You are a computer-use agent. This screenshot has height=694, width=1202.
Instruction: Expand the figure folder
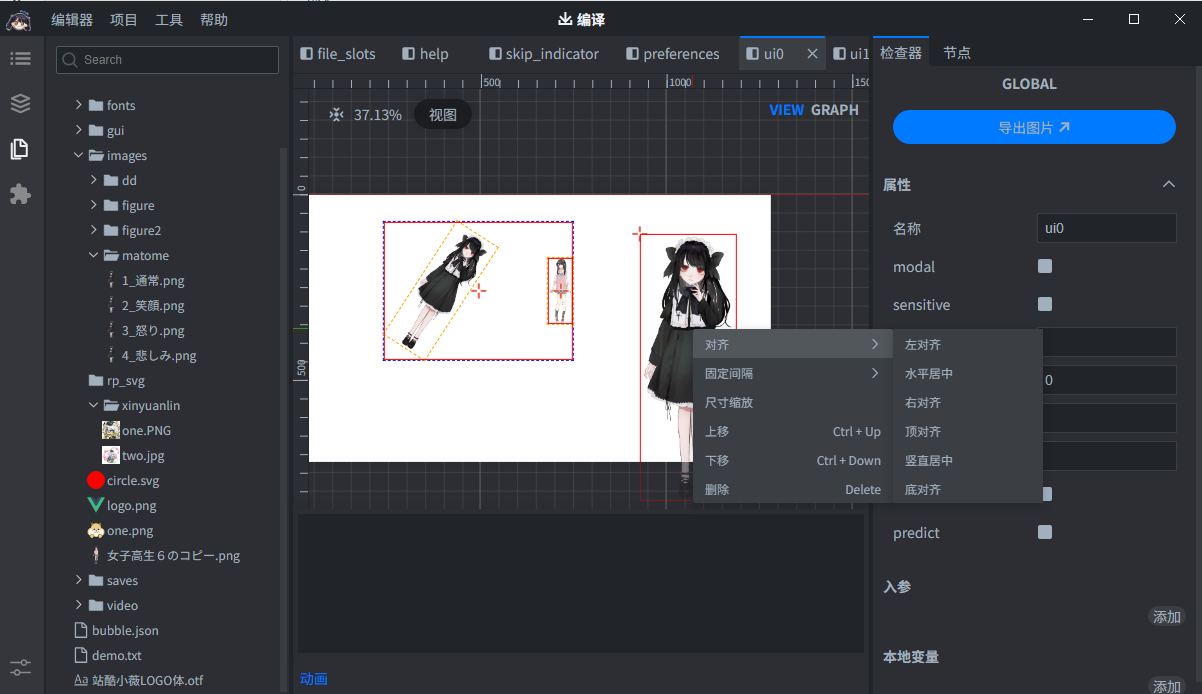tap(94, 205)
